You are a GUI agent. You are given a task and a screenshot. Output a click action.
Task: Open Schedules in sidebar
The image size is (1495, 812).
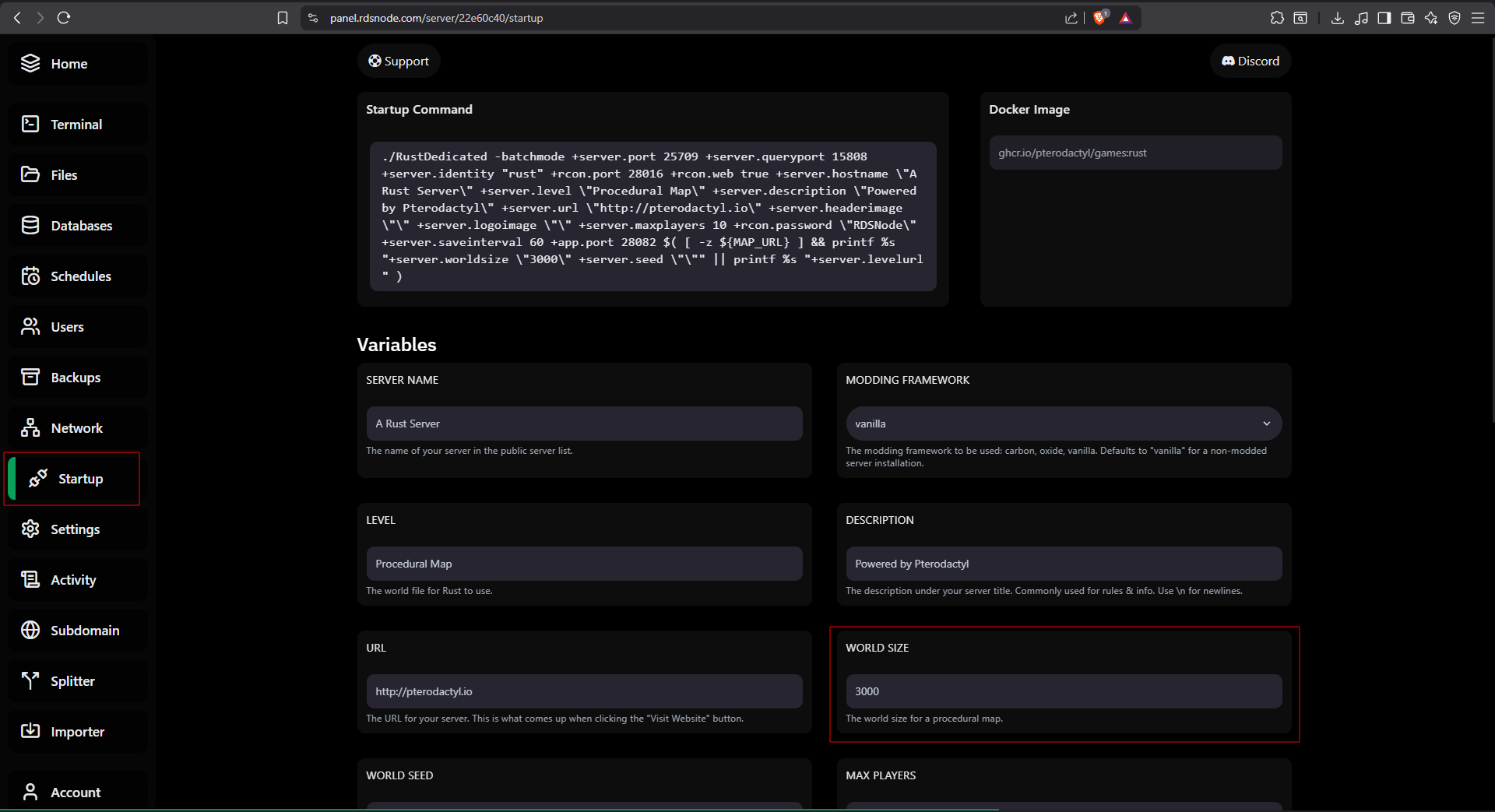point(76,276)
